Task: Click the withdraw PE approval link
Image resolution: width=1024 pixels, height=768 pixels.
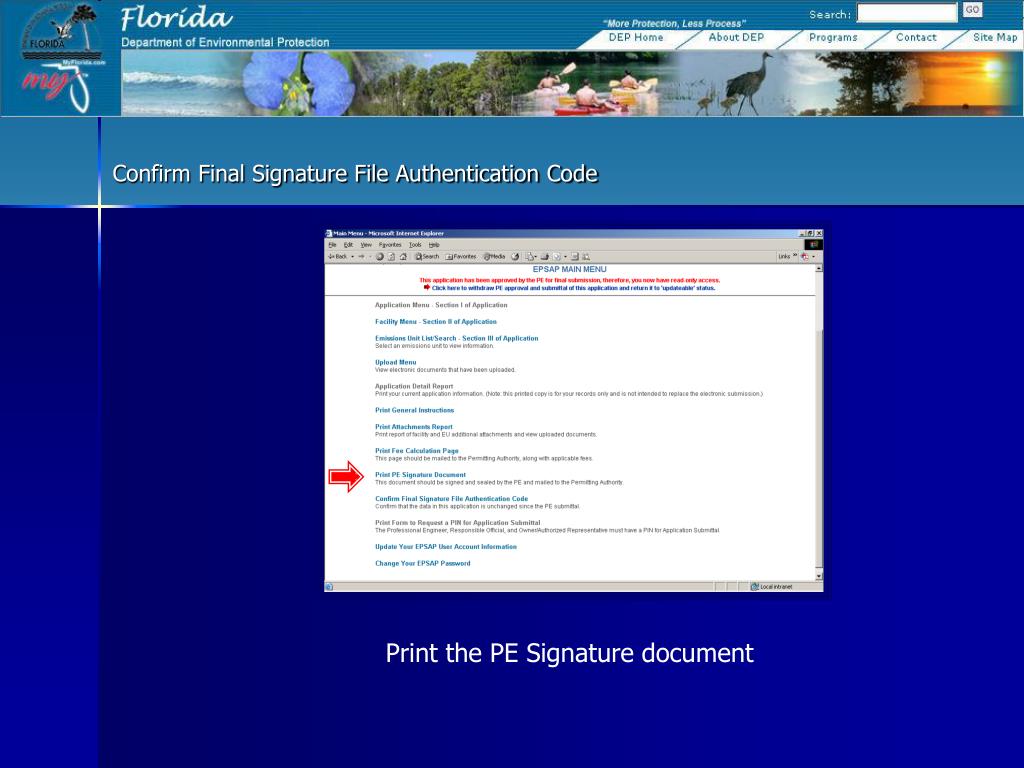Action: [573, 288]
